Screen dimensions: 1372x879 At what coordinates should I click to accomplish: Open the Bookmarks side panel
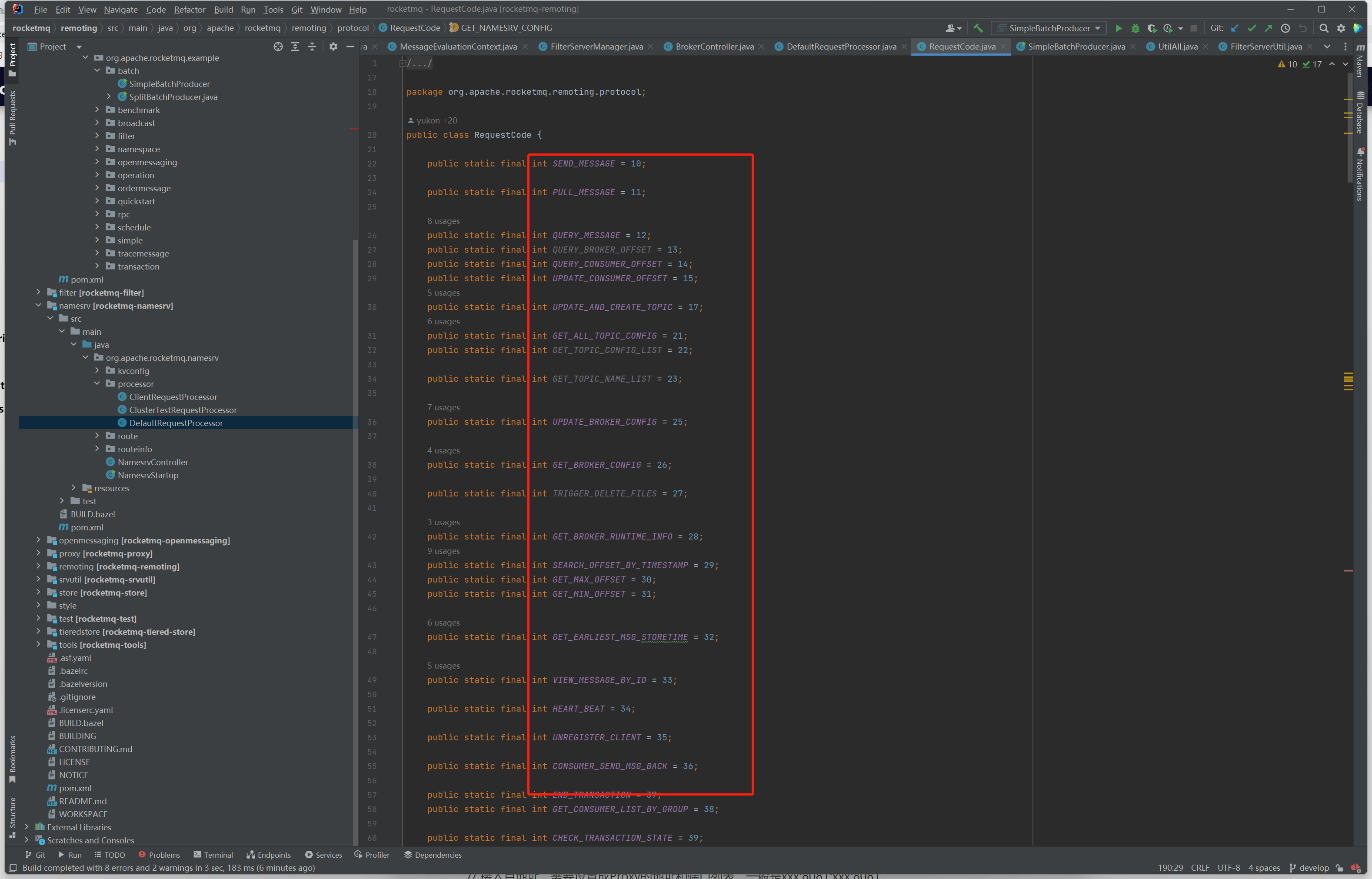(x=13, y=759)
